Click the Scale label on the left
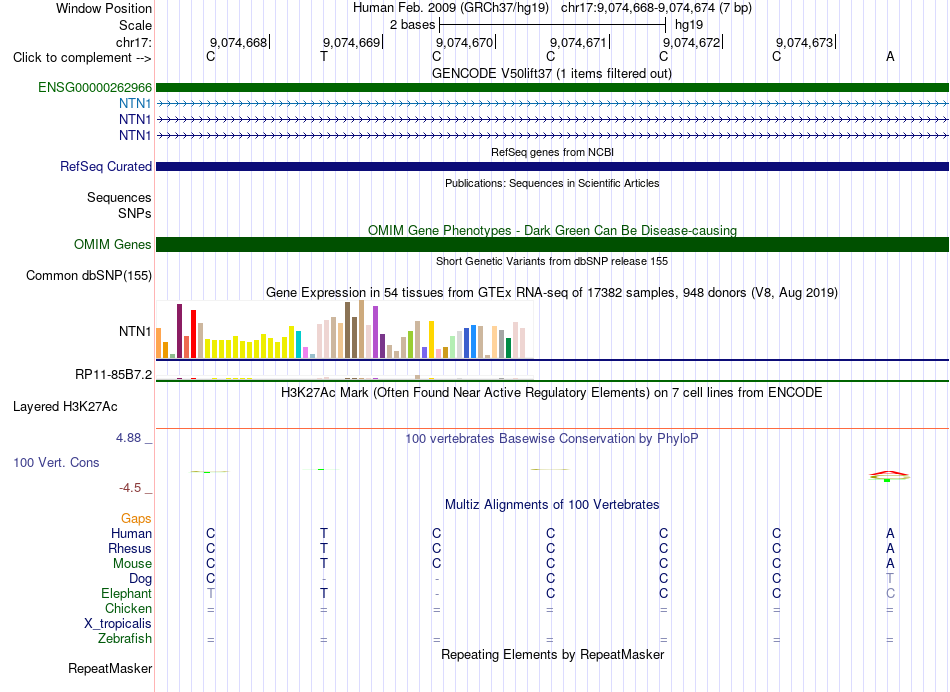 point(135,25)
